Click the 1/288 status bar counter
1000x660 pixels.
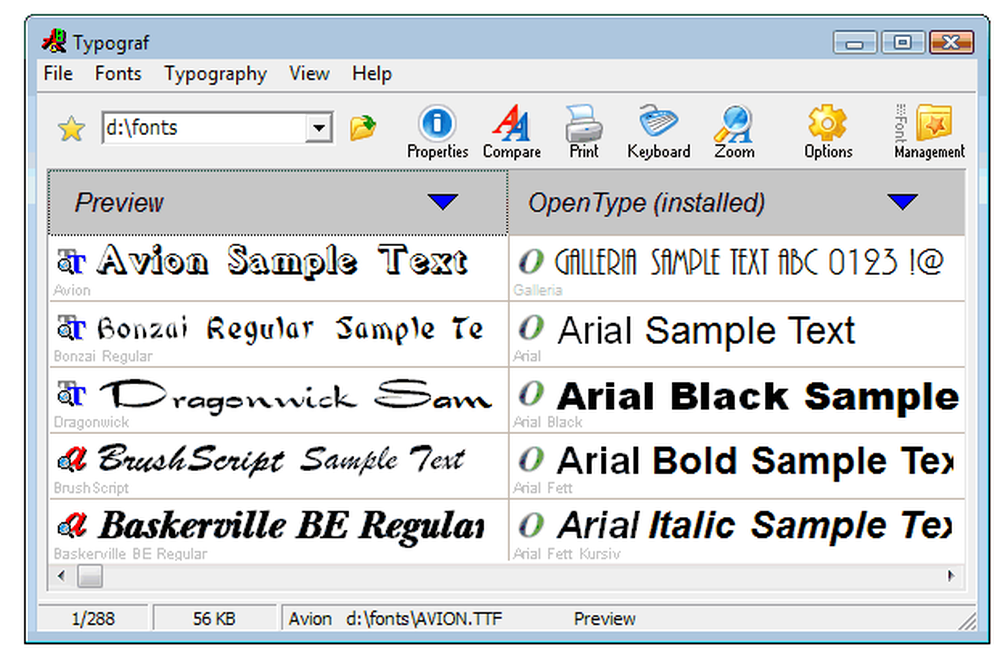tap(93, 619)
